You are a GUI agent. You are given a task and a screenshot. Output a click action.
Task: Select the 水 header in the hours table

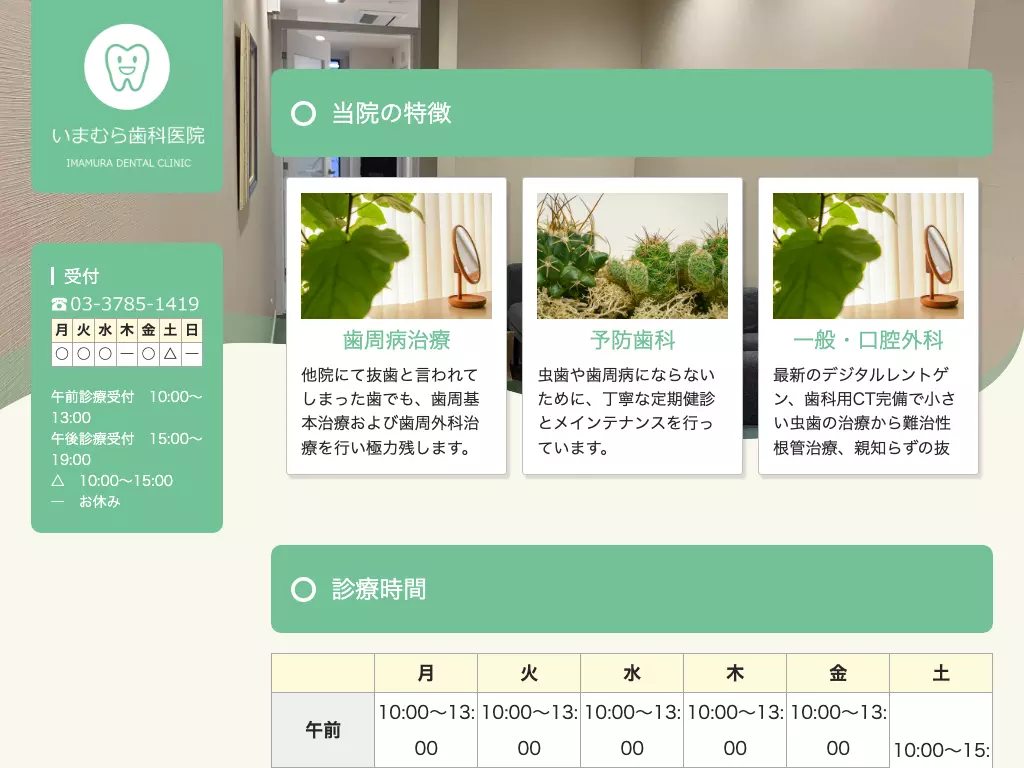click(632, 673)
